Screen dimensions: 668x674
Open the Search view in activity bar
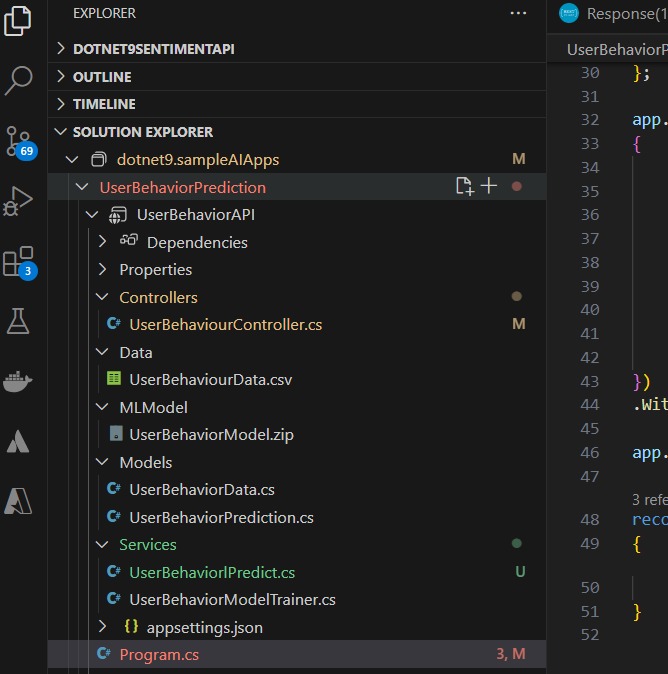(x=18, y=80)
